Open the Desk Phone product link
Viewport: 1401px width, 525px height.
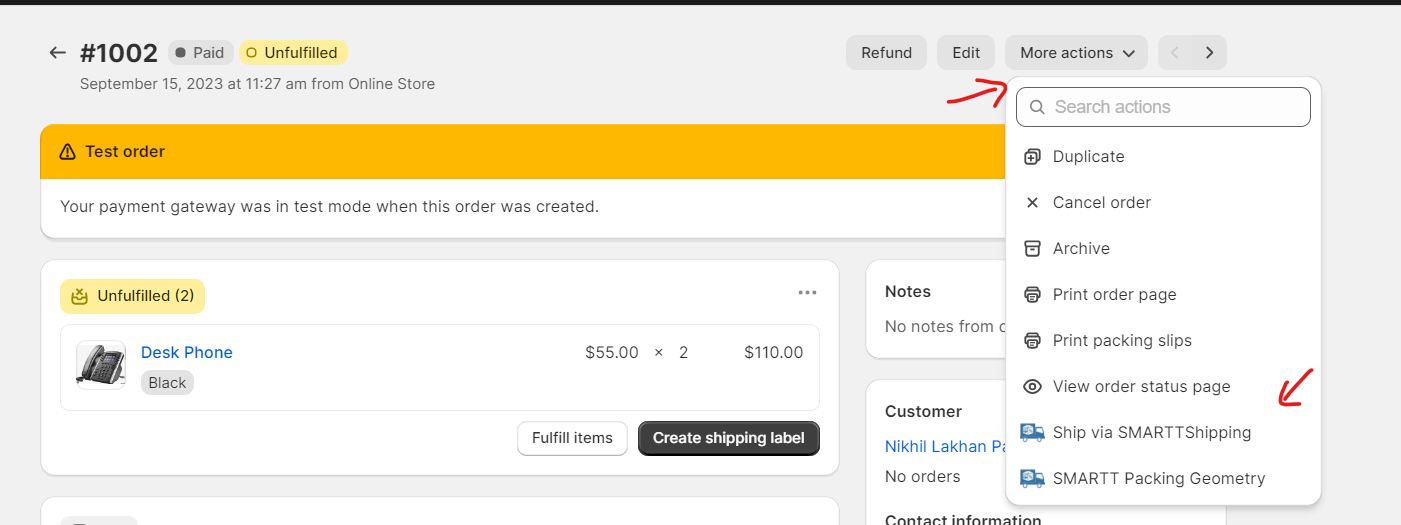(x=187, y=352)
